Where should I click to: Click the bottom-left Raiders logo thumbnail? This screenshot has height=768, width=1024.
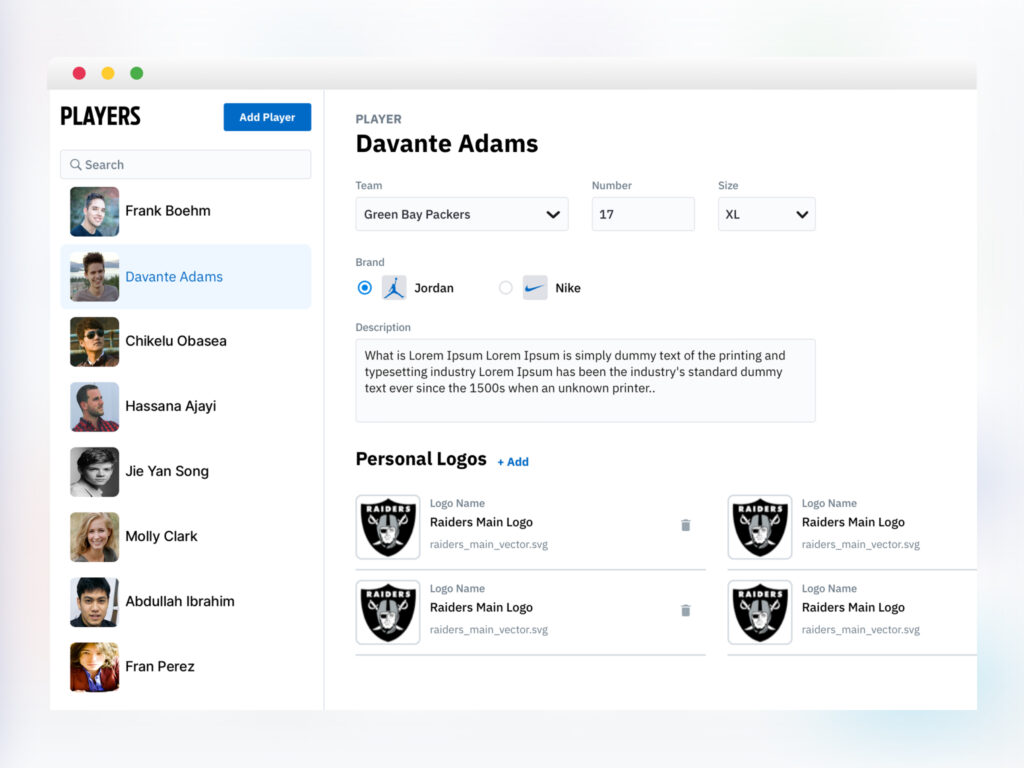[388, 613]
